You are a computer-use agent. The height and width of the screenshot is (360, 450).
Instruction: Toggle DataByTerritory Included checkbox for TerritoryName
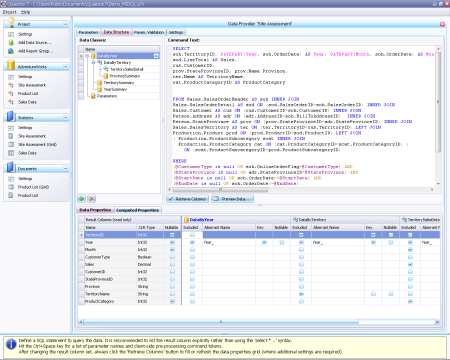point(301,294)
